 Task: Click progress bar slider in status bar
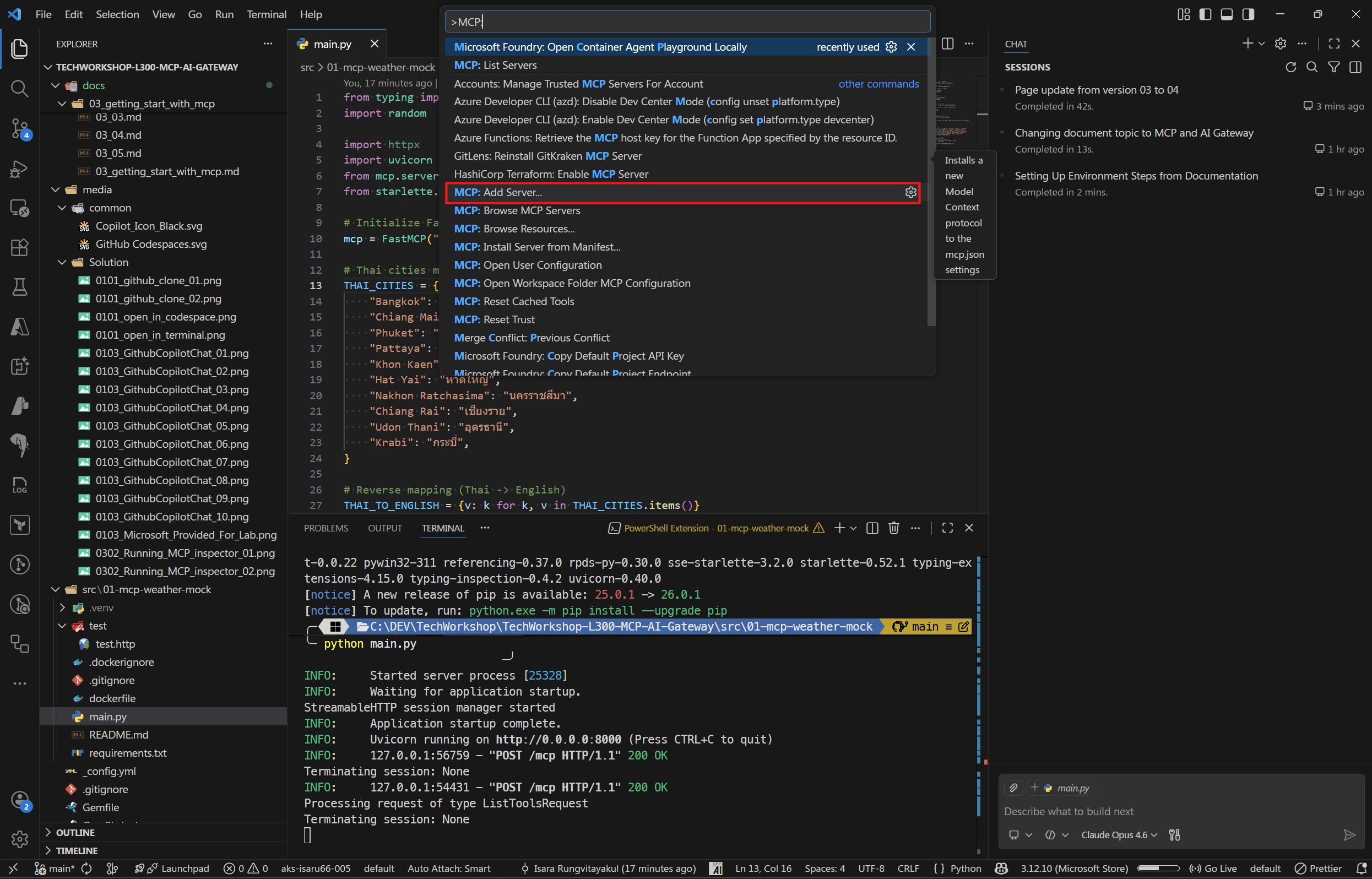click(x=1158, y=868)
